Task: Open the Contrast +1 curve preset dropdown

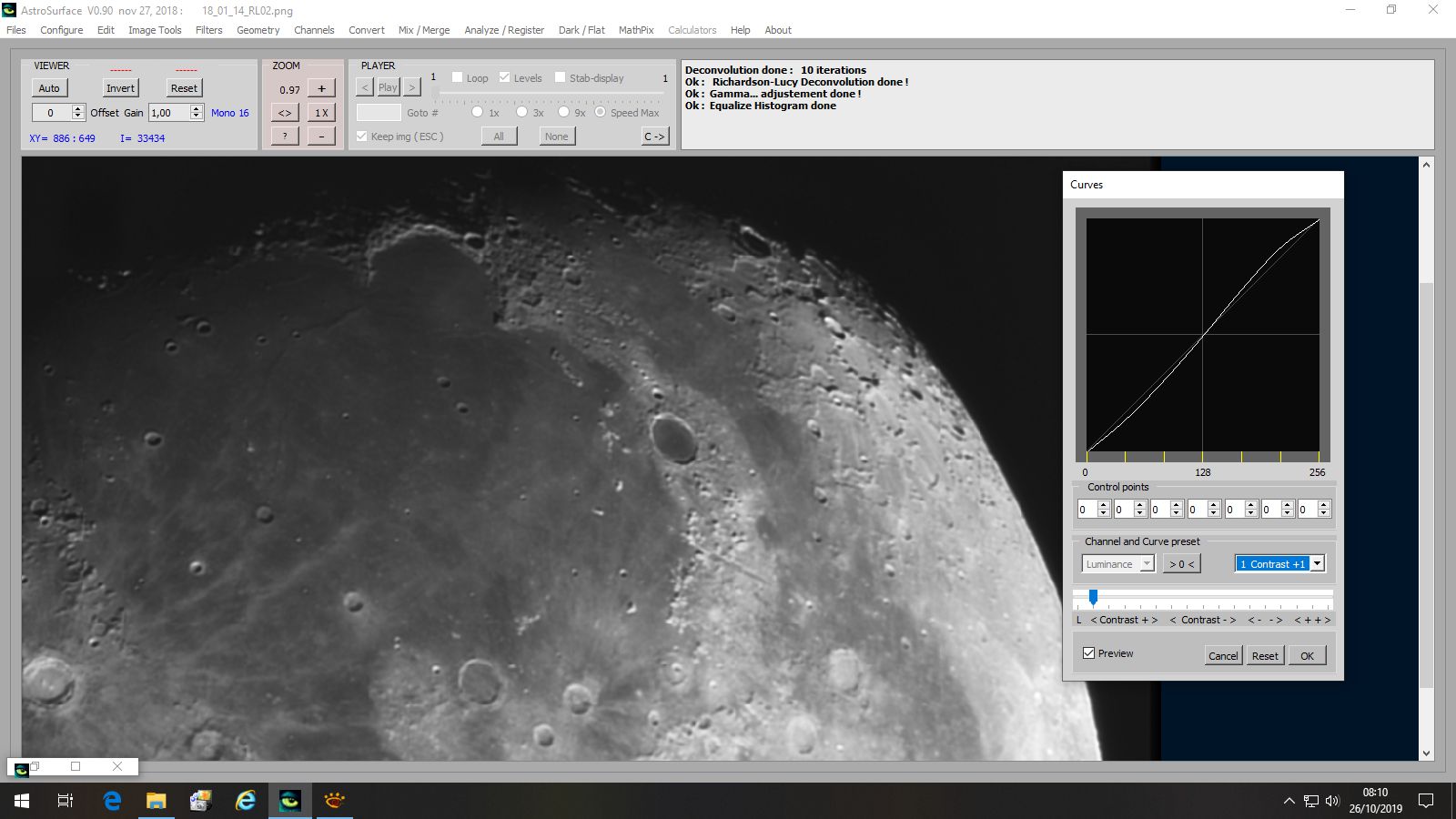Action: click(1317, 564)
